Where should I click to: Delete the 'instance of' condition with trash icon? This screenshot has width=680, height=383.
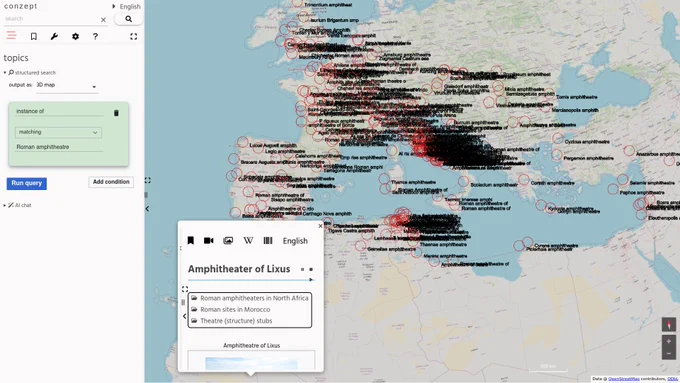pos(116,113)
